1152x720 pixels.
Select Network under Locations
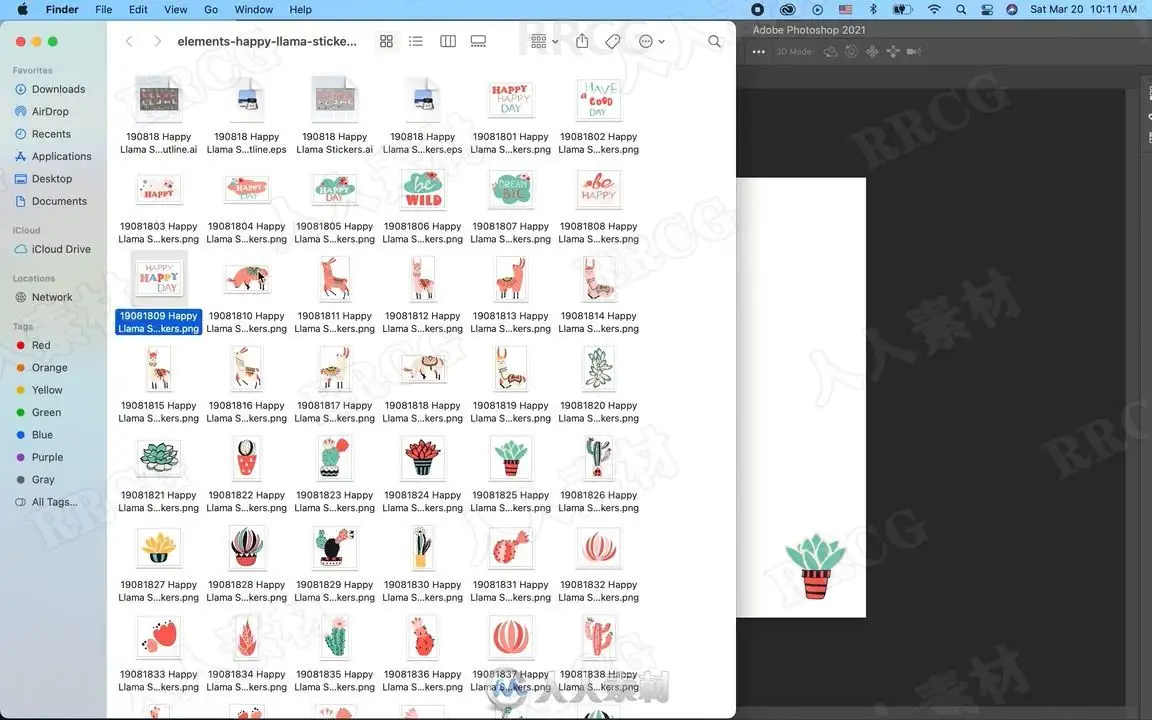43,298
